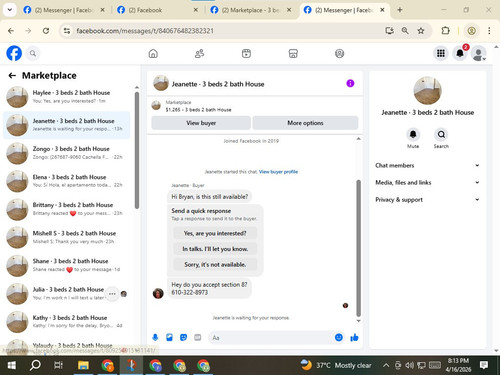Image resolution: width=500 pixels, height=375 pixels.
Task: Open the options ellipsis on Julia chat
Action: point(112,294)
